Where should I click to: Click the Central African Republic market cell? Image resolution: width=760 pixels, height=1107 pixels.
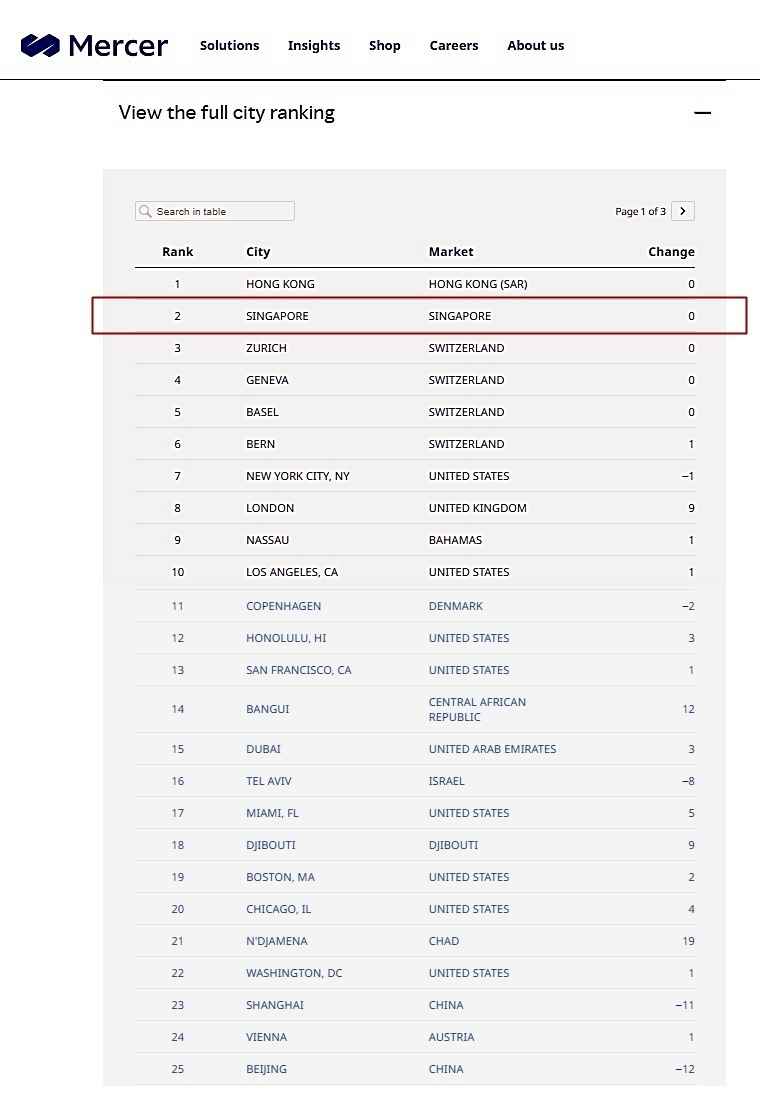477,709
